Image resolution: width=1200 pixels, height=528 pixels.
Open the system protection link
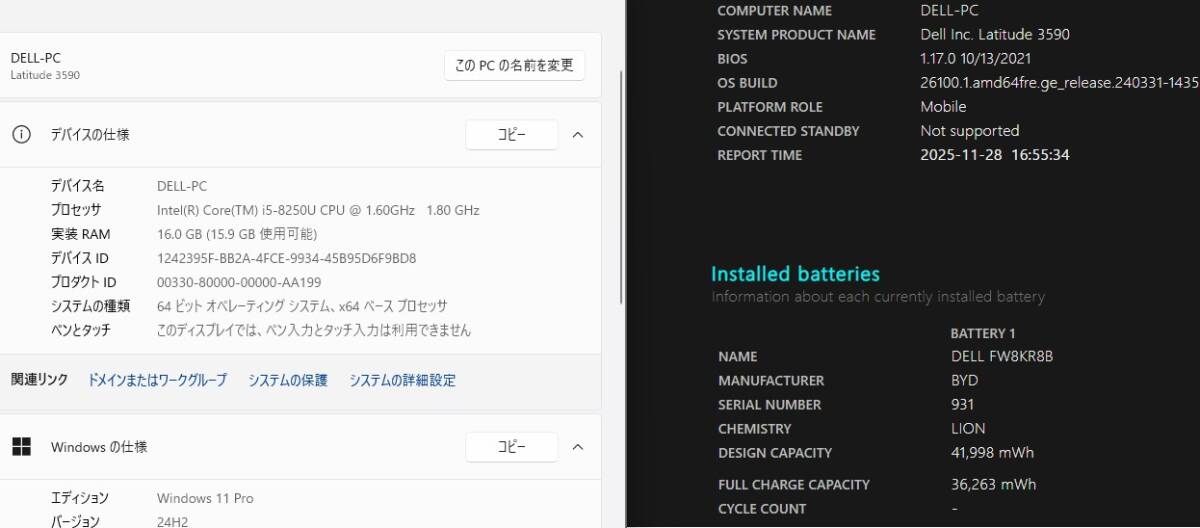click(x=288, y=380)
